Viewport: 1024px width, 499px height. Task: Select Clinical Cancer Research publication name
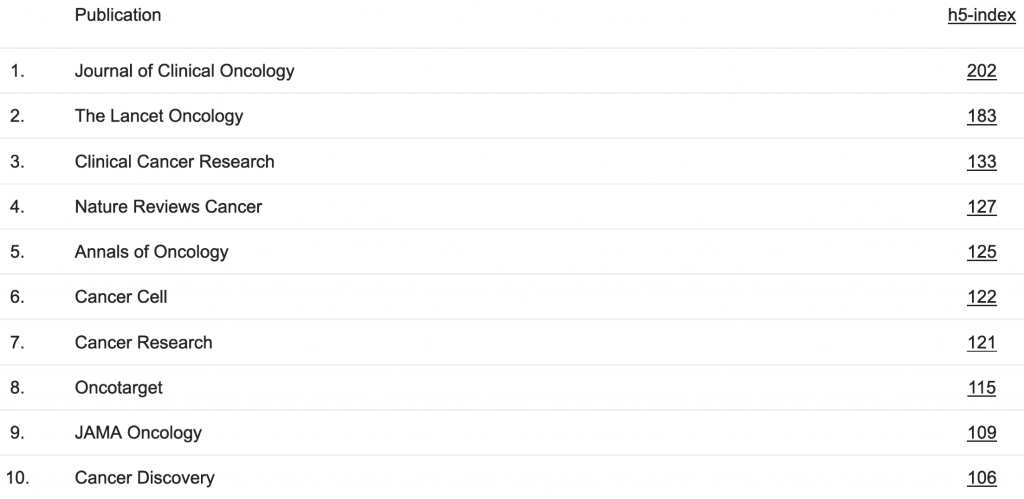(x=174, y=161)
